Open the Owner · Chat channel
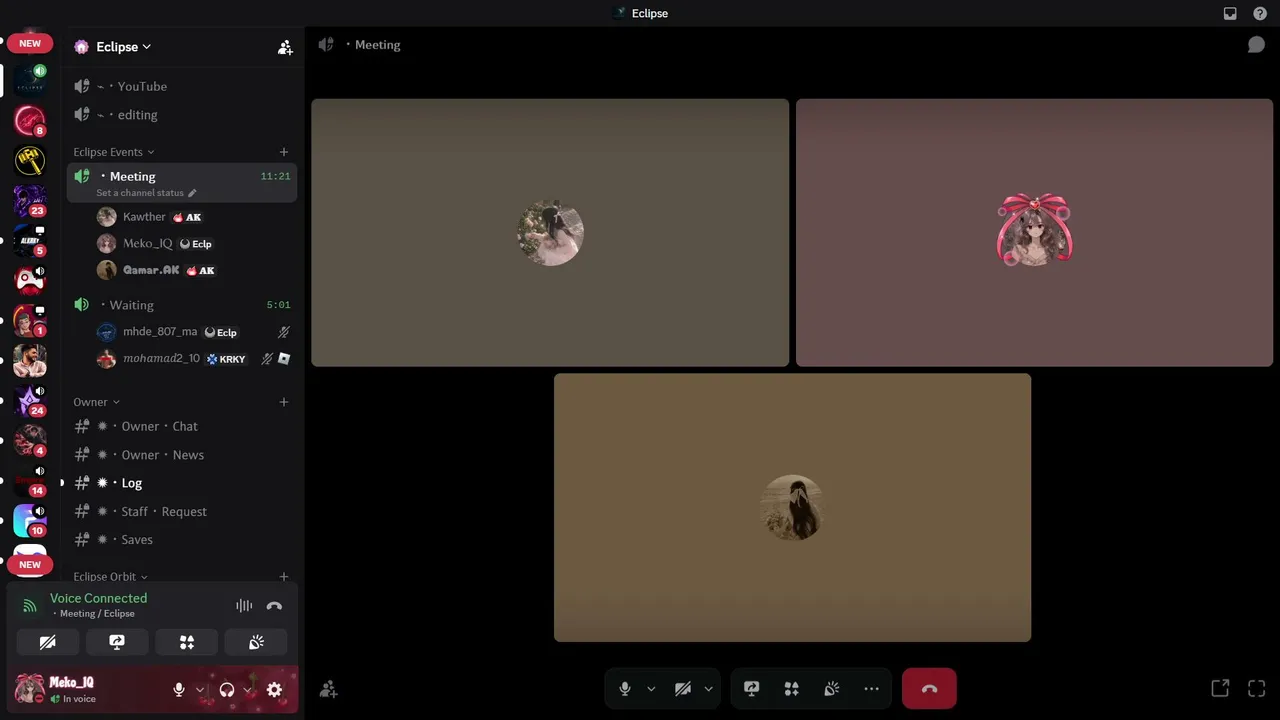Viewport: 1280px width, 720px height. [182, 426]
